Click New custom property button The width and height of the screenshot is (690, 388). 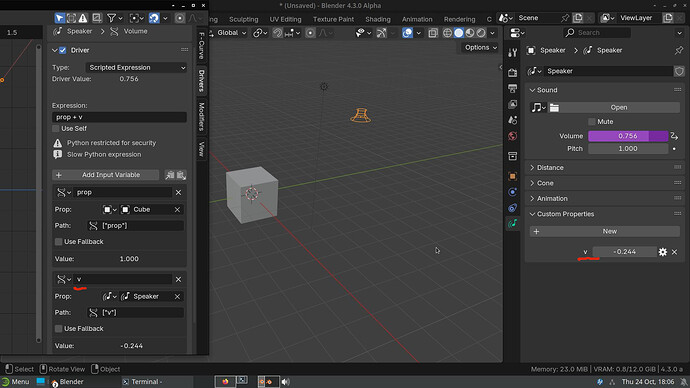coord(605,231)
